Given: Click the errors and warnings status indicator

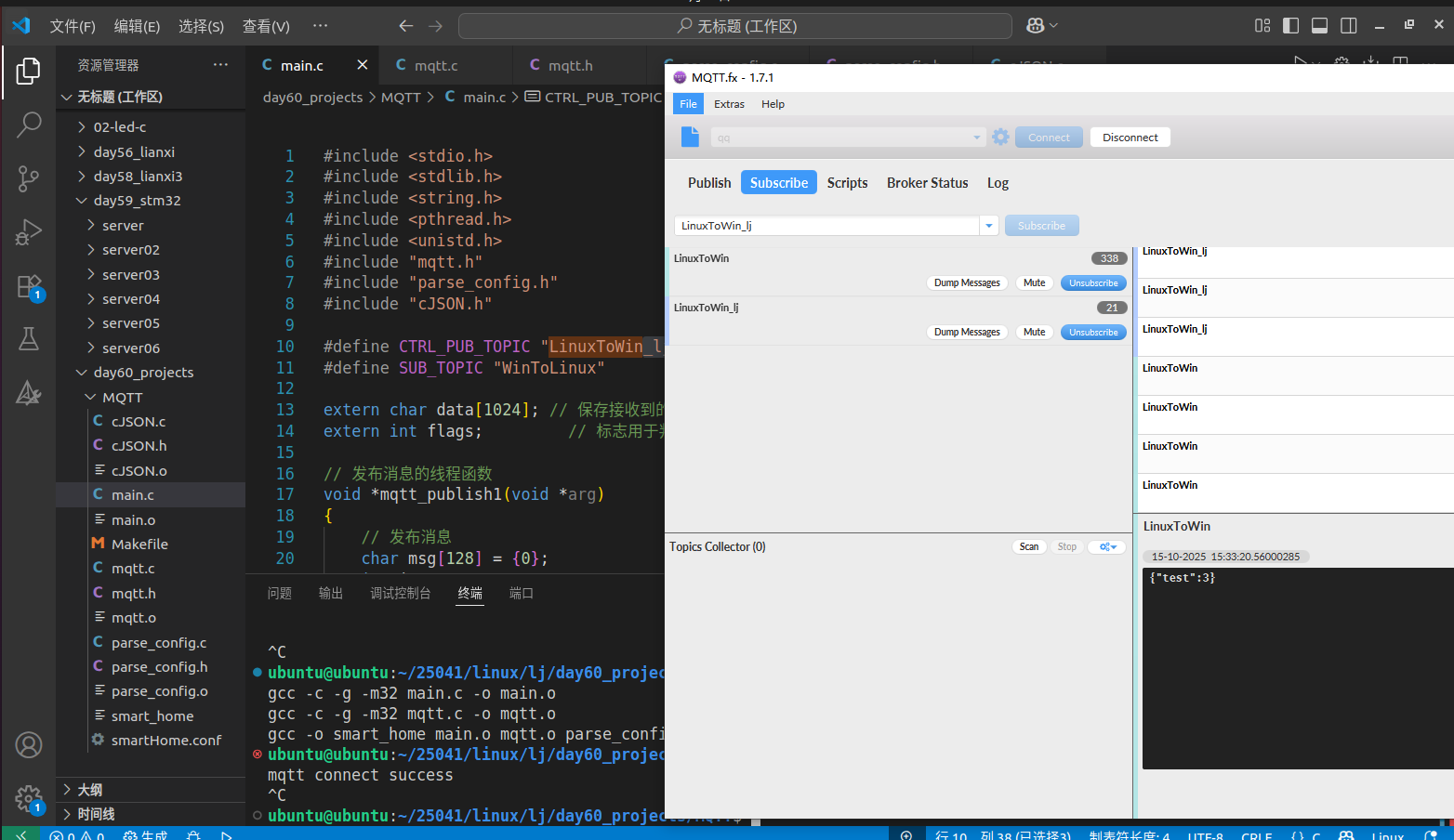Looking at the screenshot, I should [78, 834].
